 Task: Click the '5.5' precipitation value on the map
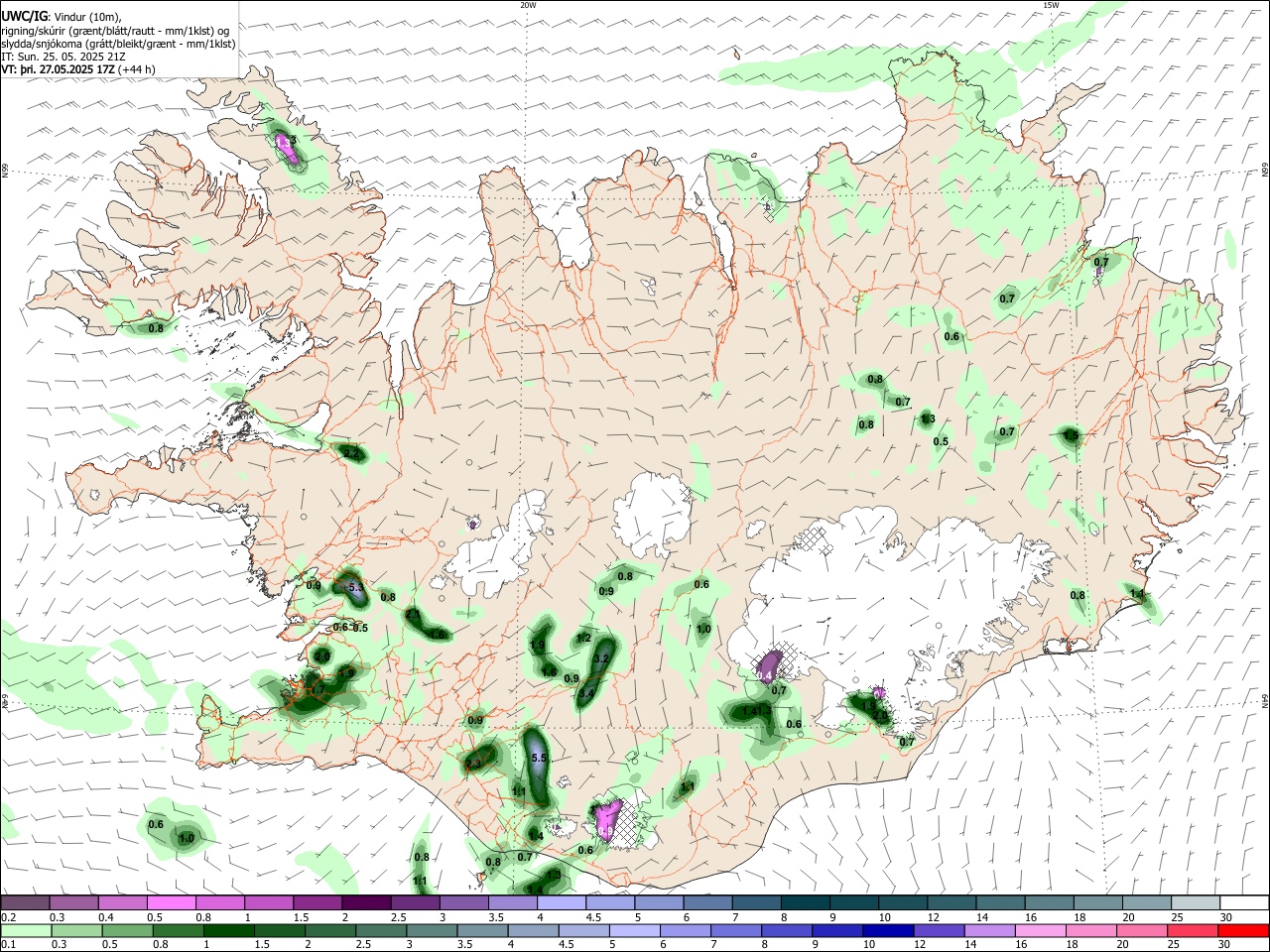click(x=540, y=758)
